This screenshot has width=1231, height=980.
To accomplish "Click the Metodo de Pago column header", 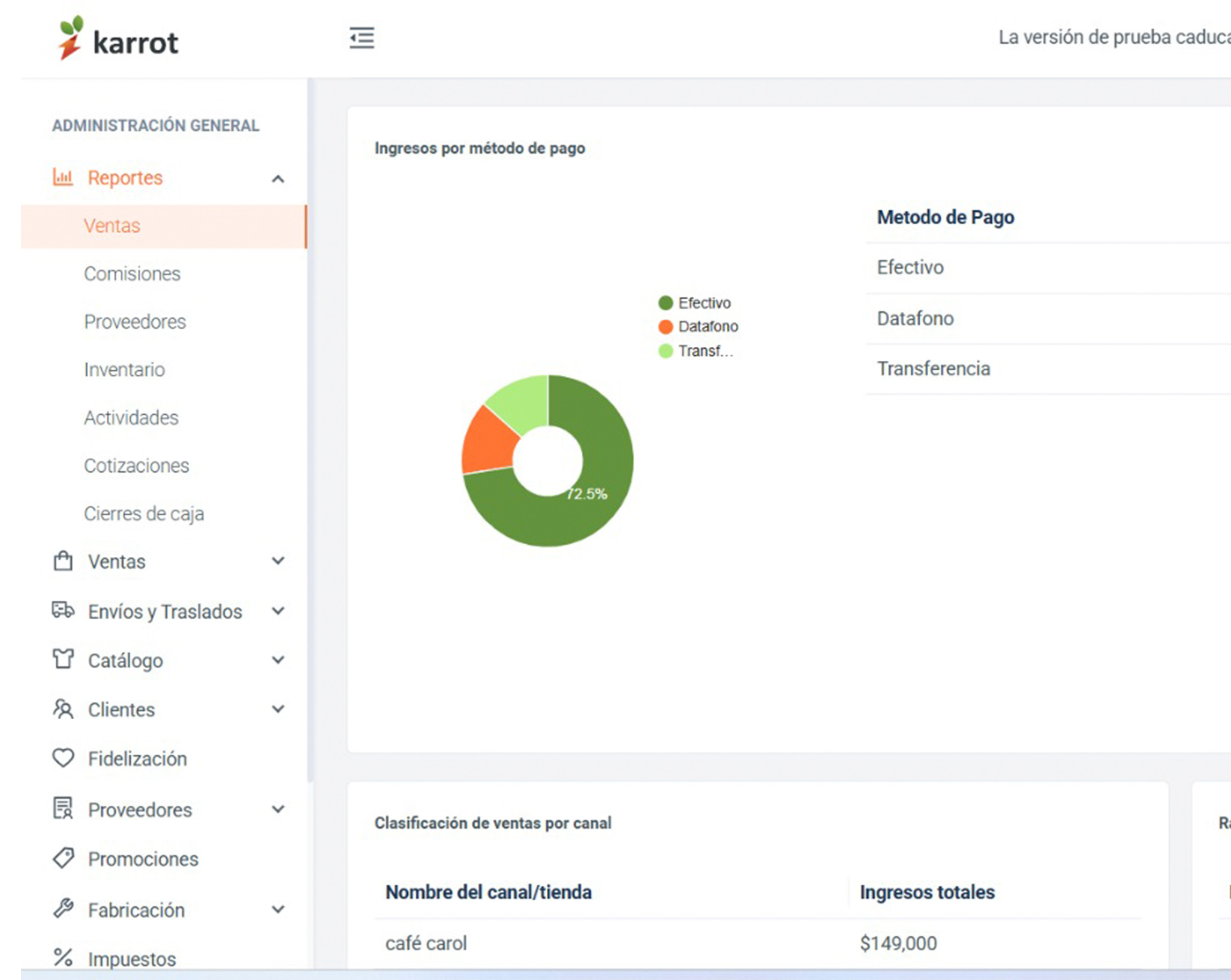I will click(x=946, y=217).
